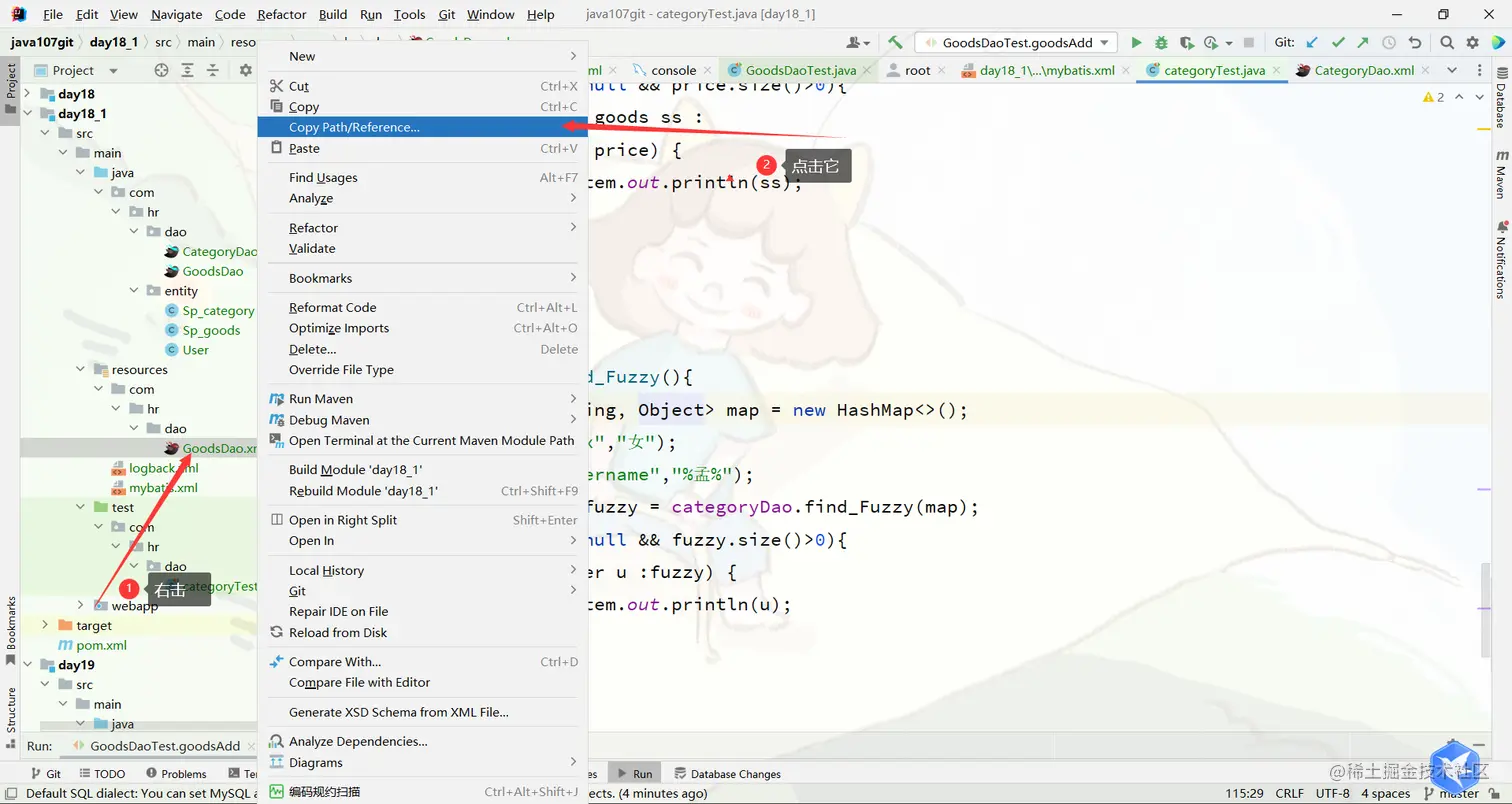Collapse the day18_1 module node
This screenshot has width=1512, height=804.
[27, 113]
